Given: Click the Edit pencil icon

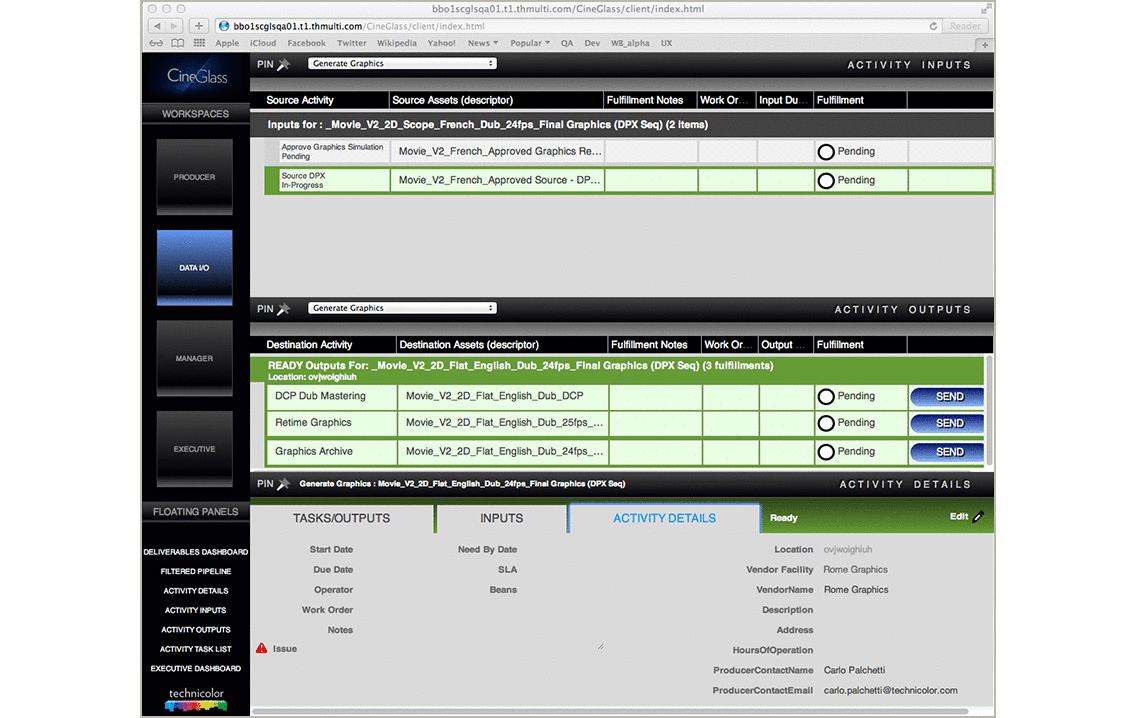Looking at the screenshot, I should [x=978, y=517].
